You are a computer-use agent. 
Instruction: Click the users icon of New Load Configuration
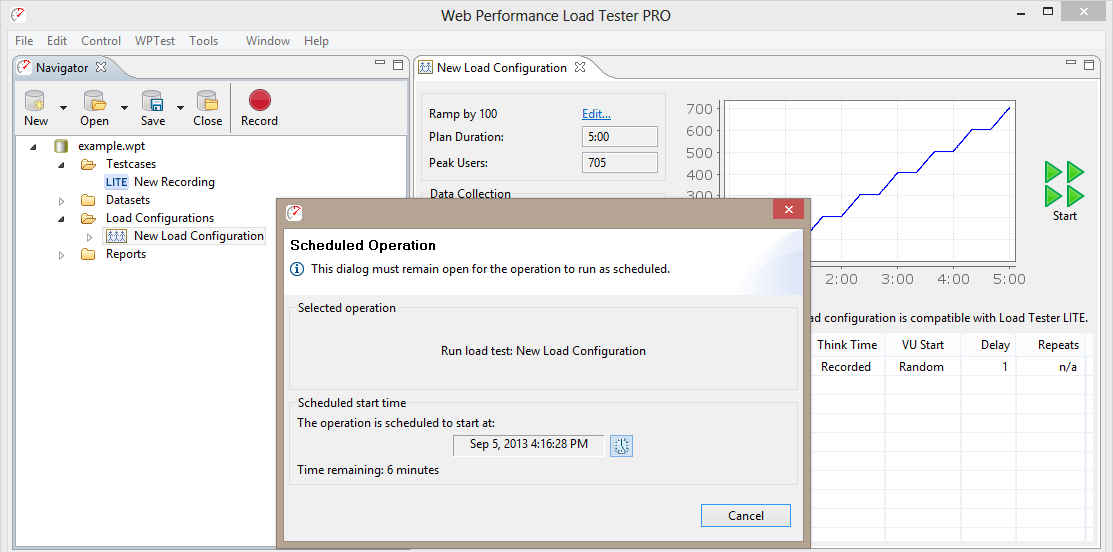click(x=116, y=236)
